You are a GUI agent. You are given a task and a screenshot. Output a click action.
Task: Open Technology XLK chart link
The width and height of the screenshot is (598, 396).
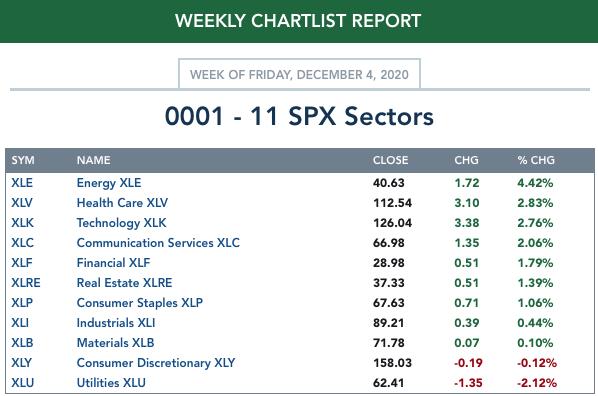[121, 223]
